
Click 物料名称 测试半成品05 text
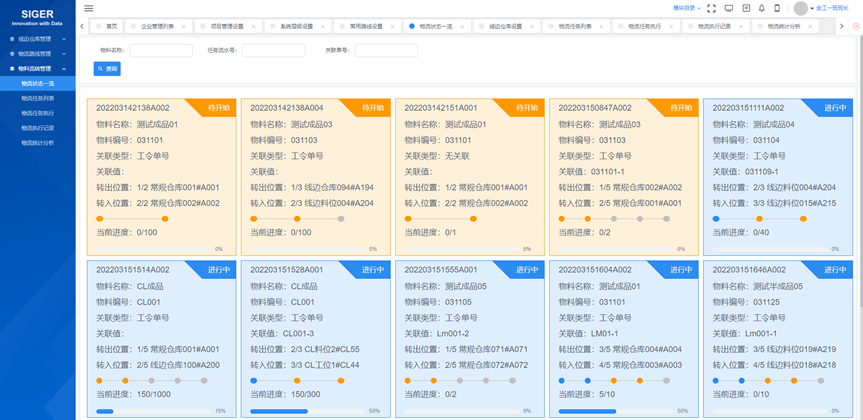tap(758, 286)
